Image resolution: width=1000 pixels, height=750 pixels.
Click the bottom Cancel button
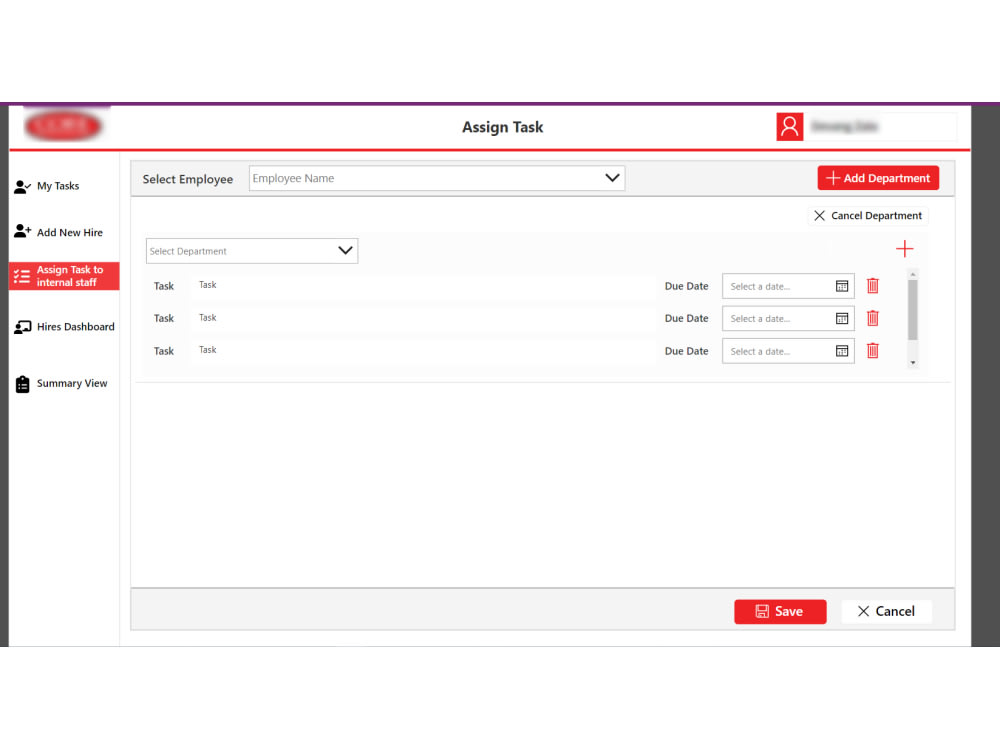(x=886, y=611)
